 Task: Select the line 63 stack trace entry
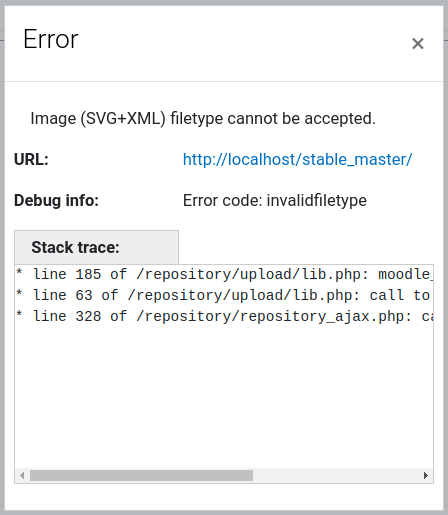pyautogui.click(x=224, y=295)
